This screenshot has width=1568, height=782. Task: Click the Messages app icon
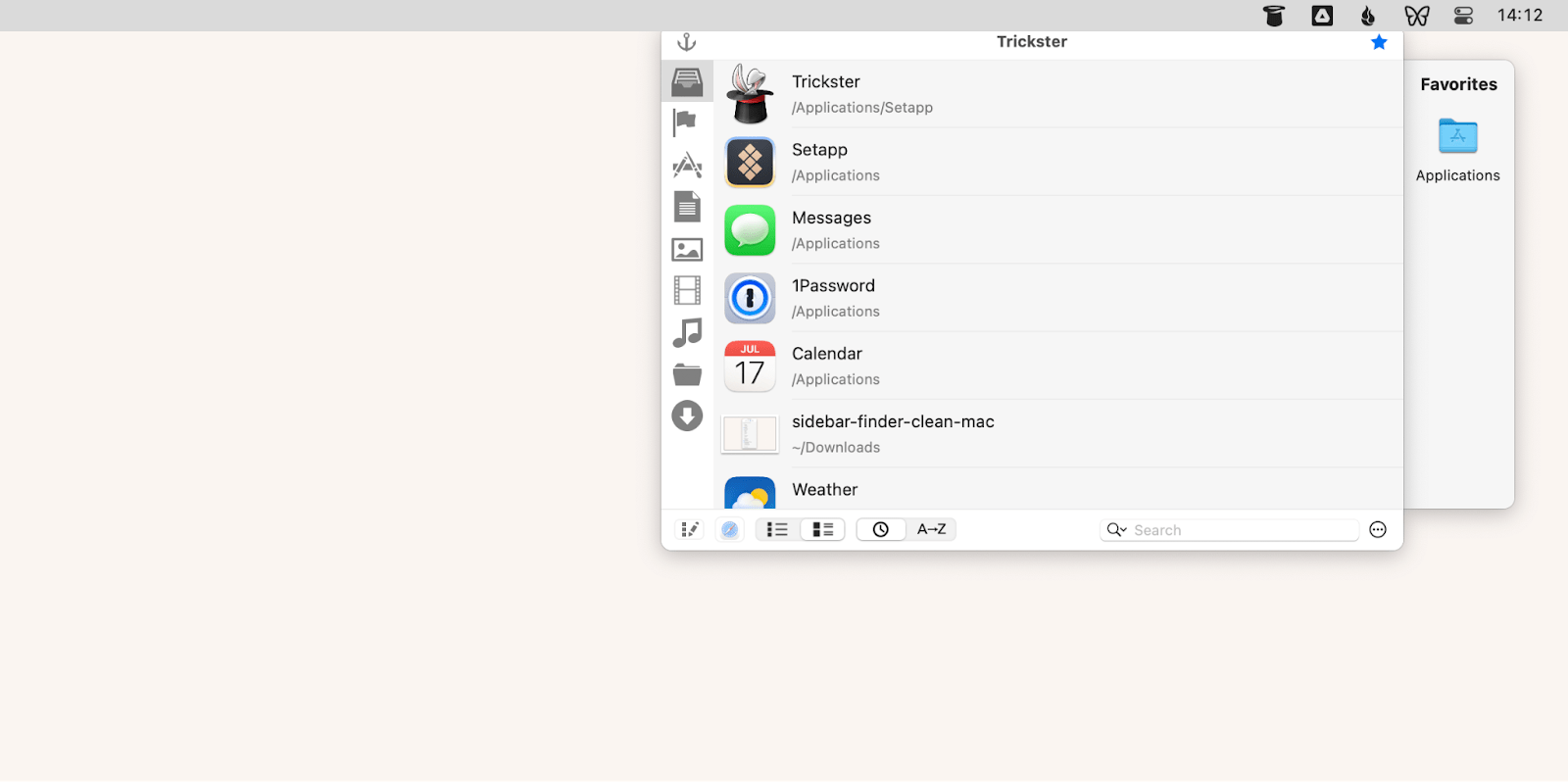(x=750, y=230)
